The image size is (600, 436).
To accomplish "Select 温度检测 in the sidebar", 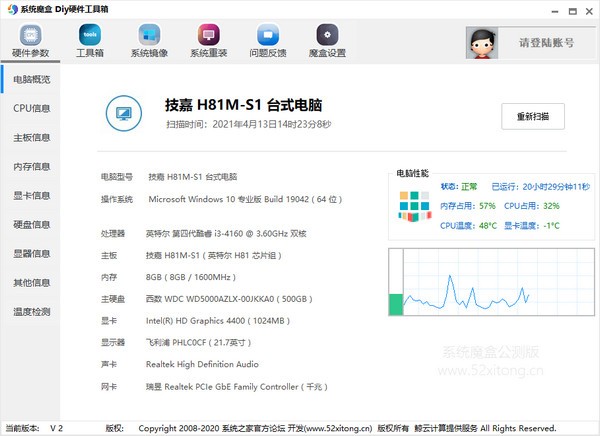I will [x=32, y=312].
